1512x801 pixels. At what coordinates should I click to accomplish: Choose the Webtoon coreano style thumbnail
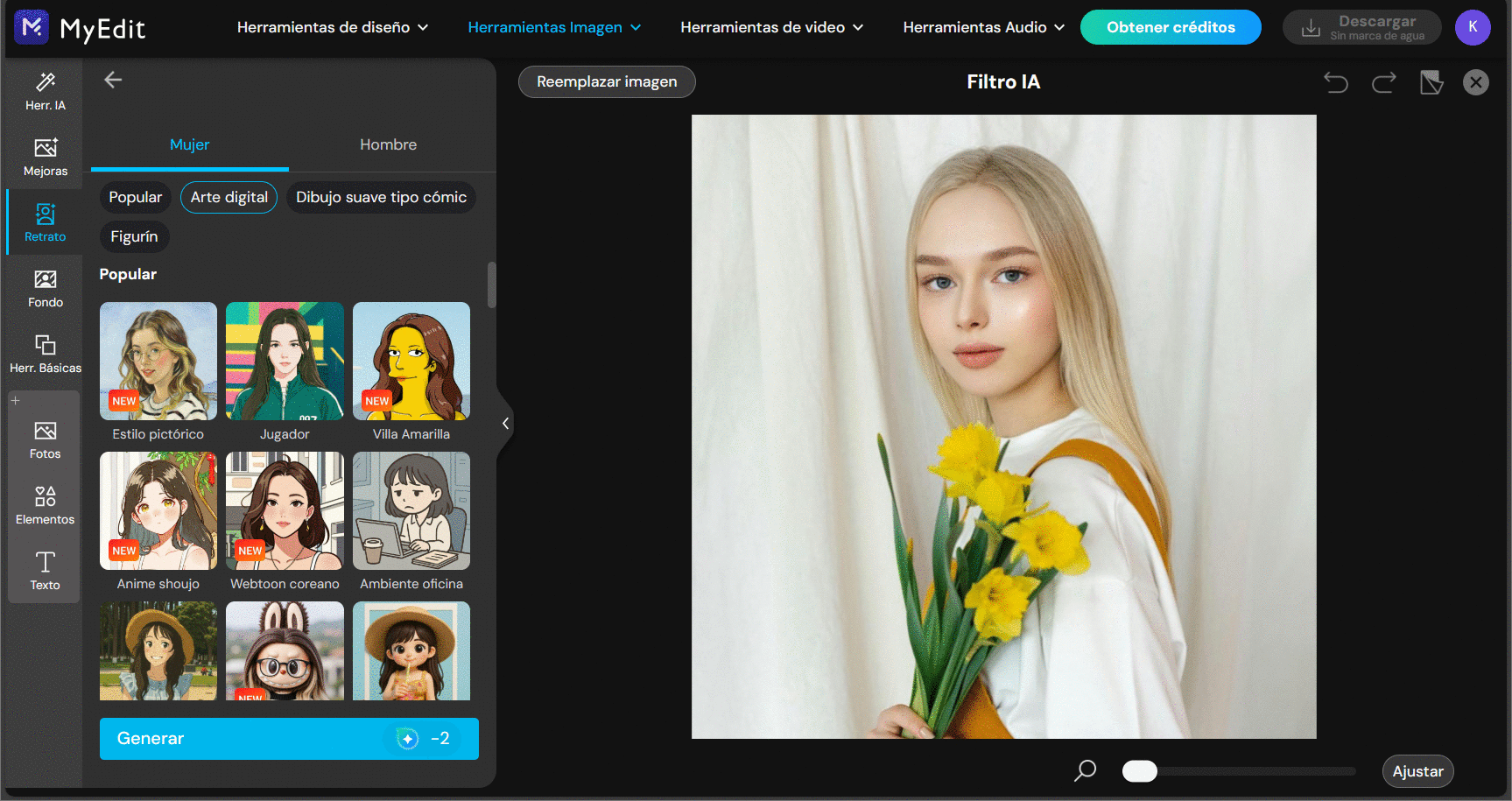285,511
